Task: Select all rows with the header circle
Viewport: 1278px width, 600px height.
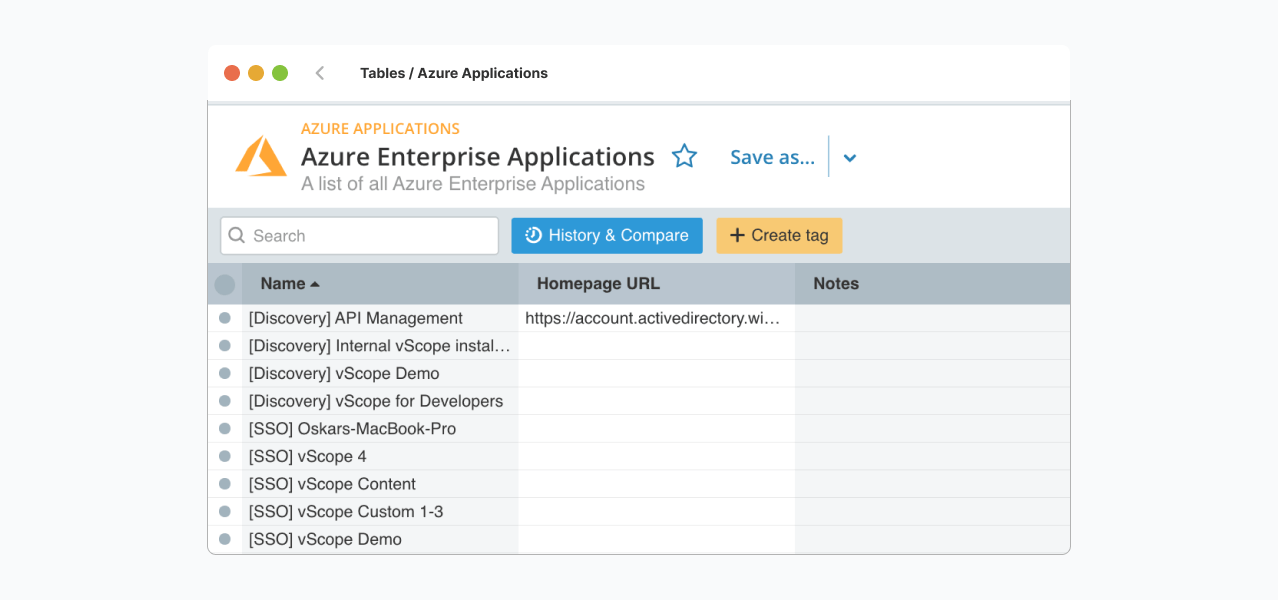Action: 225,285
